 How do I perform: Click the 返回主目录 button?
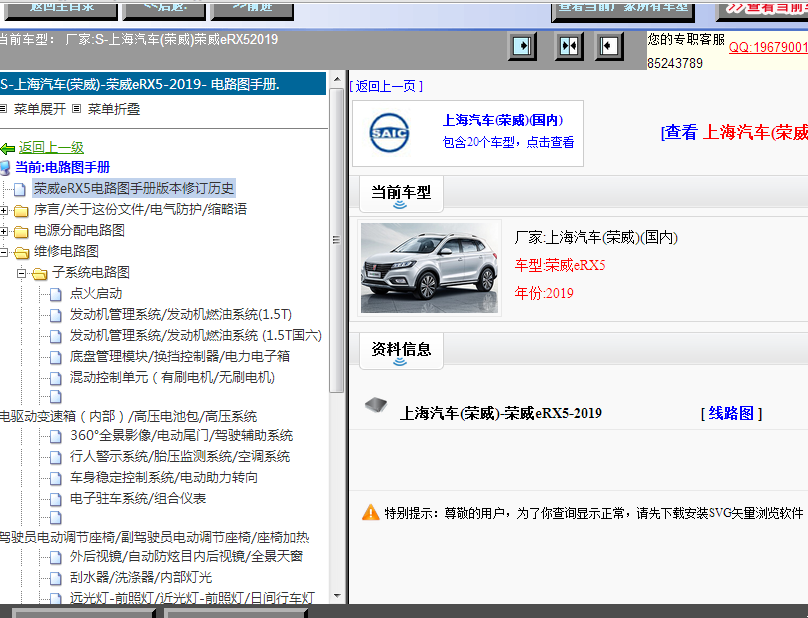[x=61, y=9]
